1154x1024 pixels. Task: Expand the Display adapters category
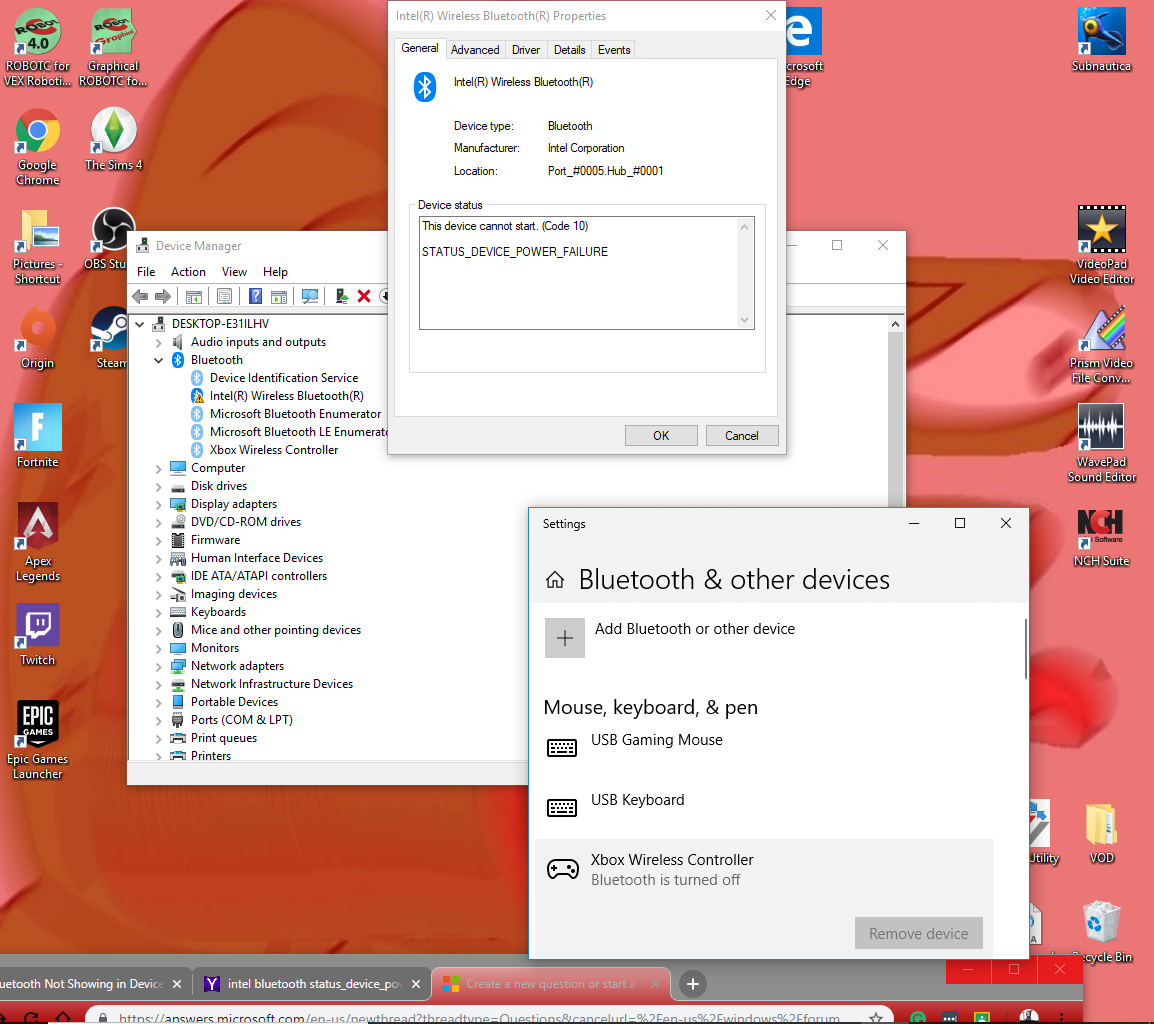click(158, 504)
